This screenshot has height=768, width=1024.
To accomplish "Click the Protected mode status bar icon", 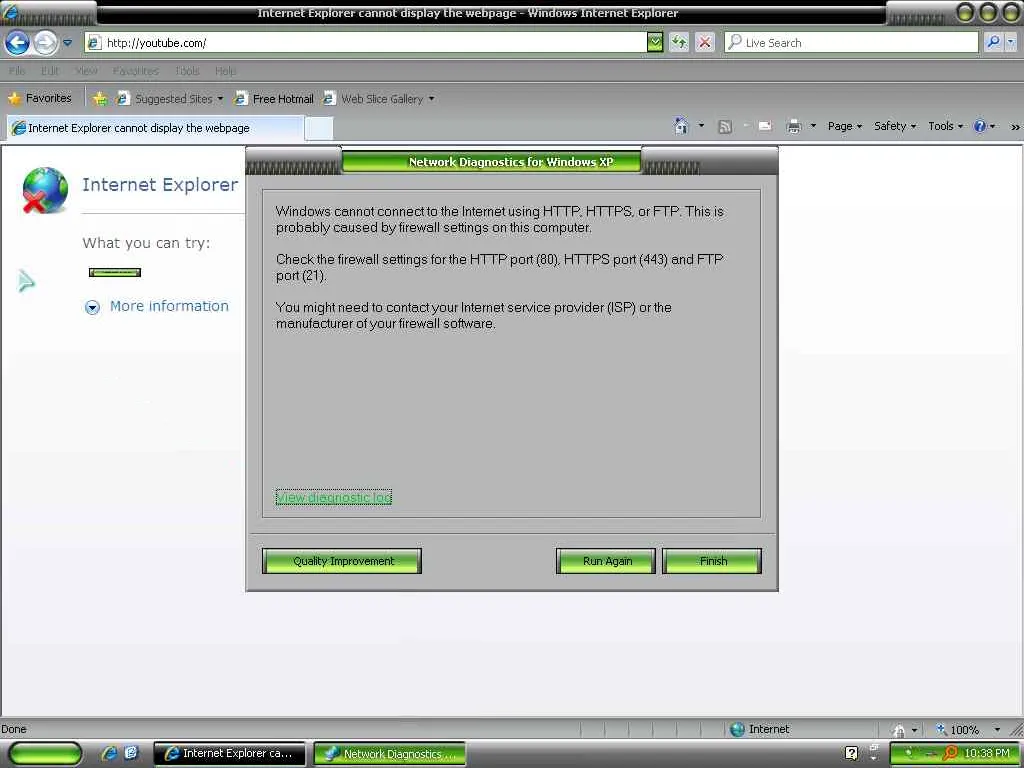I will point(899,730).
